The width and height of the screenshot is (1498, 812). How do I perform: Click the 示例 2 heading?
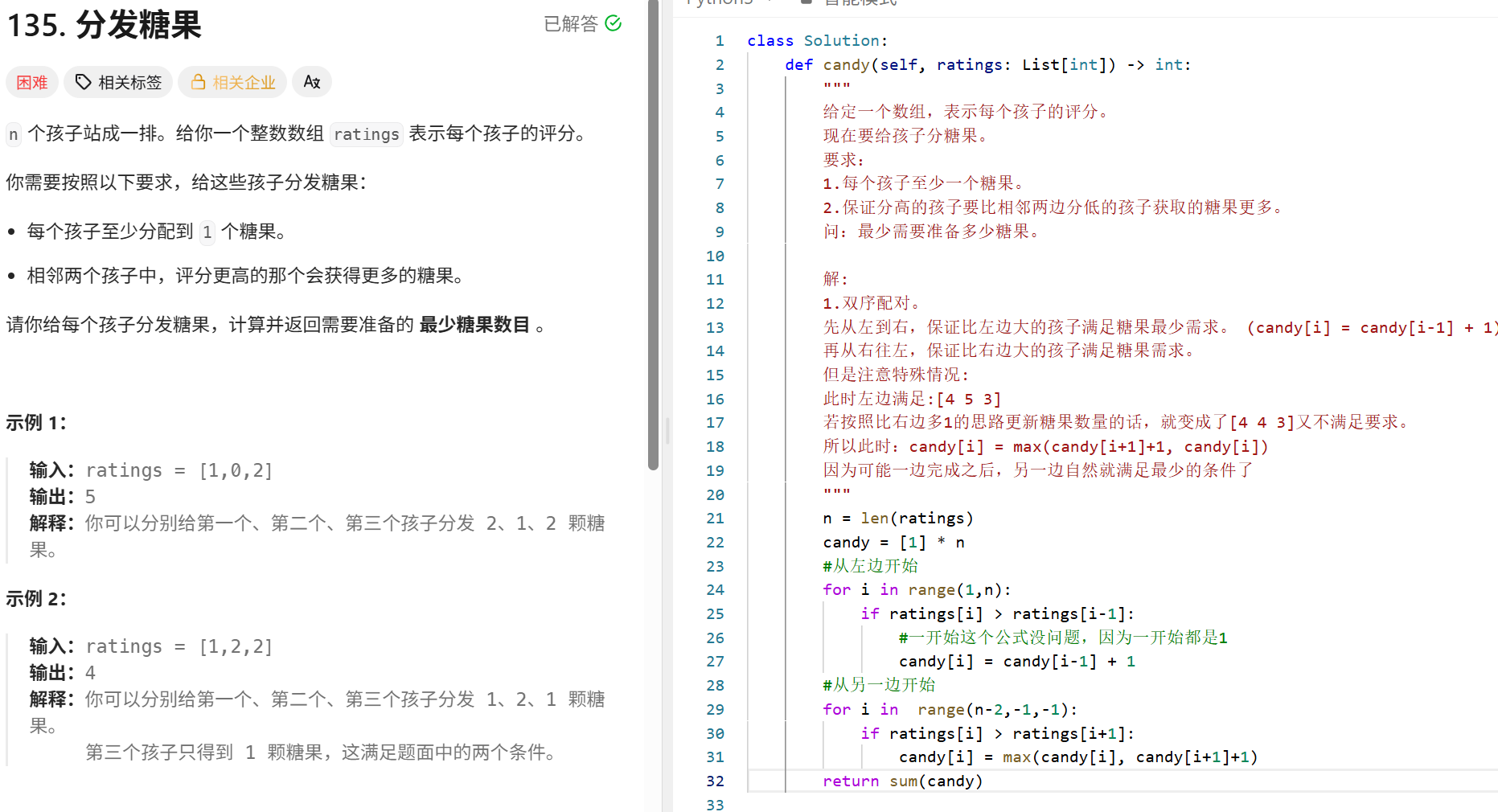(x=36, y=599)
